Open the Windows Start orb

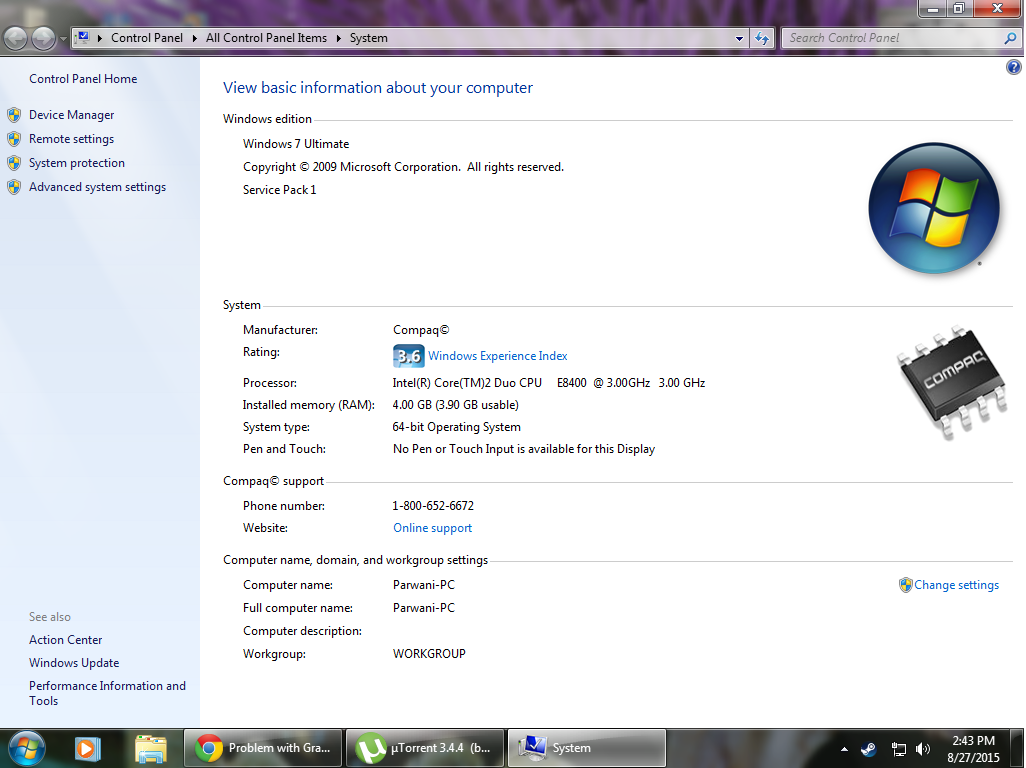click(27, 749)
